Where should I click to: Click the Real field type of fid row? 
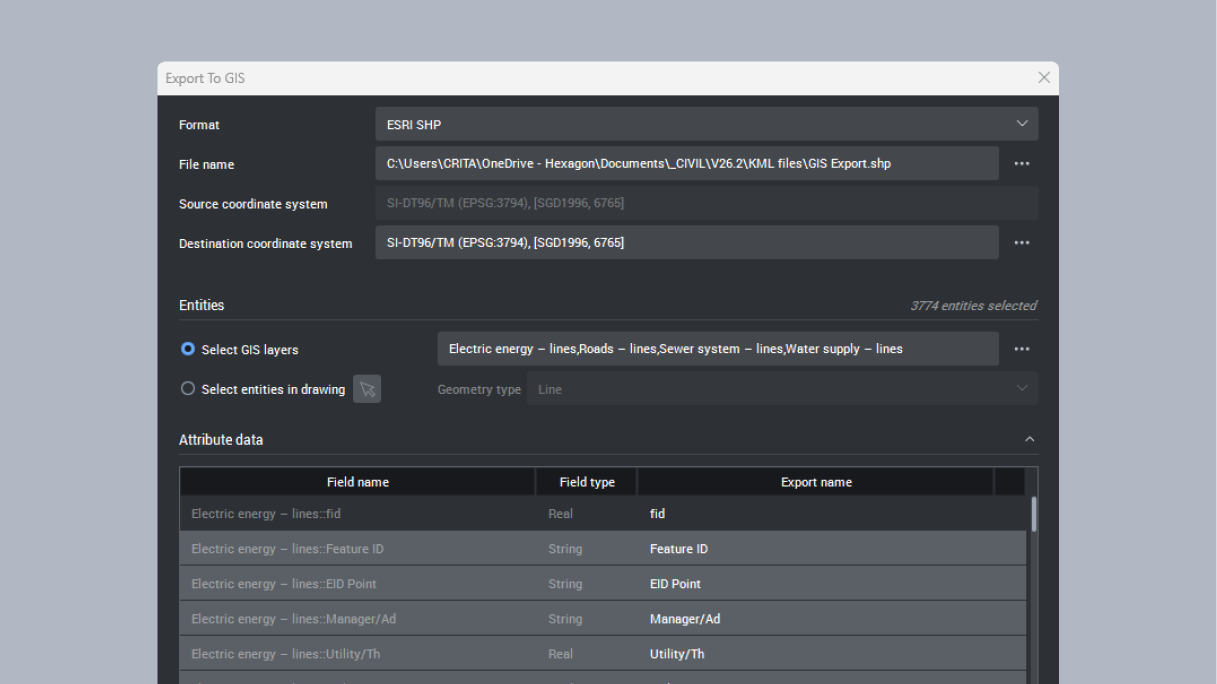click(560, 514)
